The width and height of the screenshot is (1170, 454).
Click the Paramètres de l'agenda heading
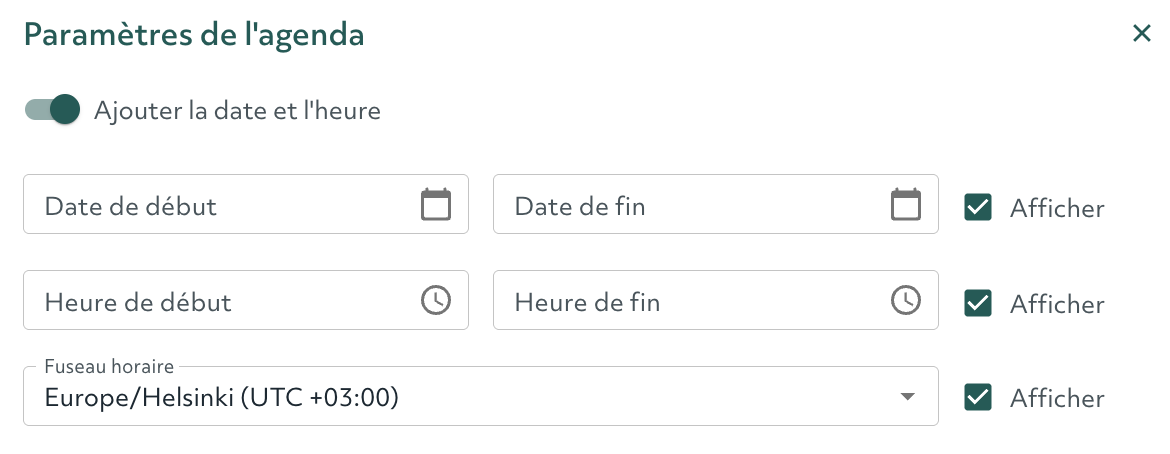point(194,35)
